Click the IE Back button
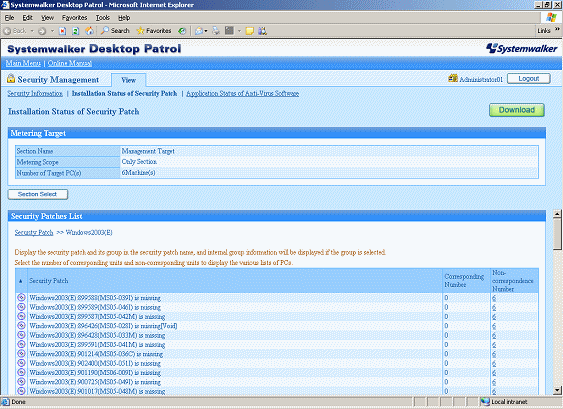Image resolution: width=563 pixels, height=409 pixels. 15,31
